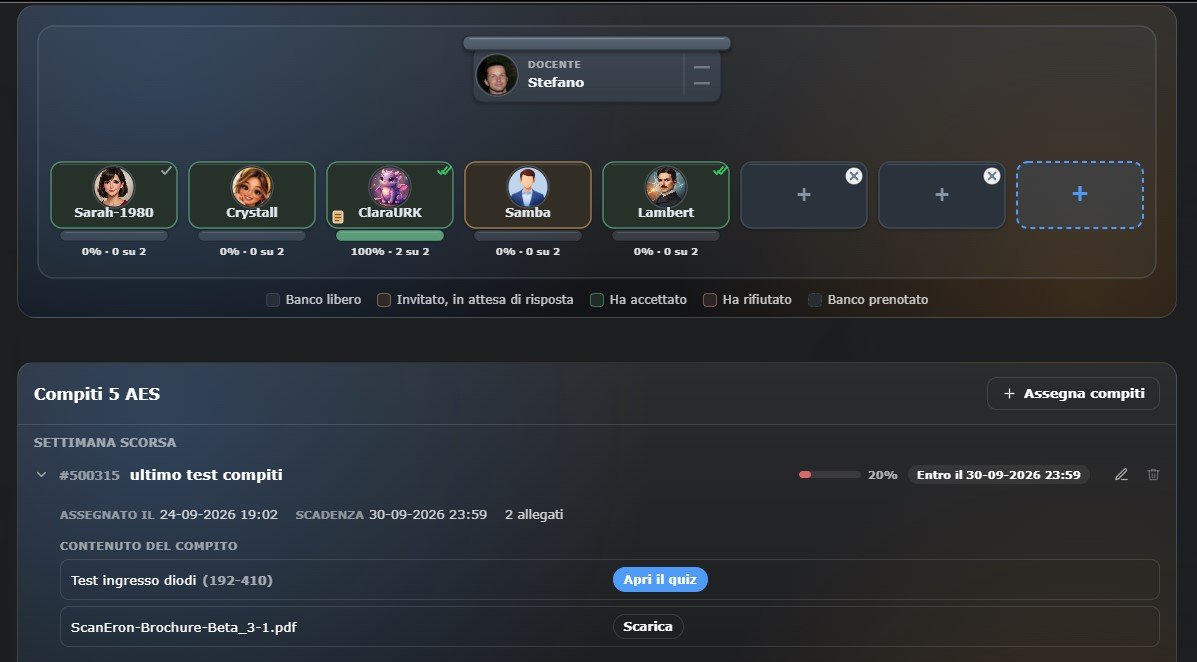This screenshot has height=662, width=1197.
Task: Click the "Banco prenotato" legend swatch
Action: pos(815,300)
